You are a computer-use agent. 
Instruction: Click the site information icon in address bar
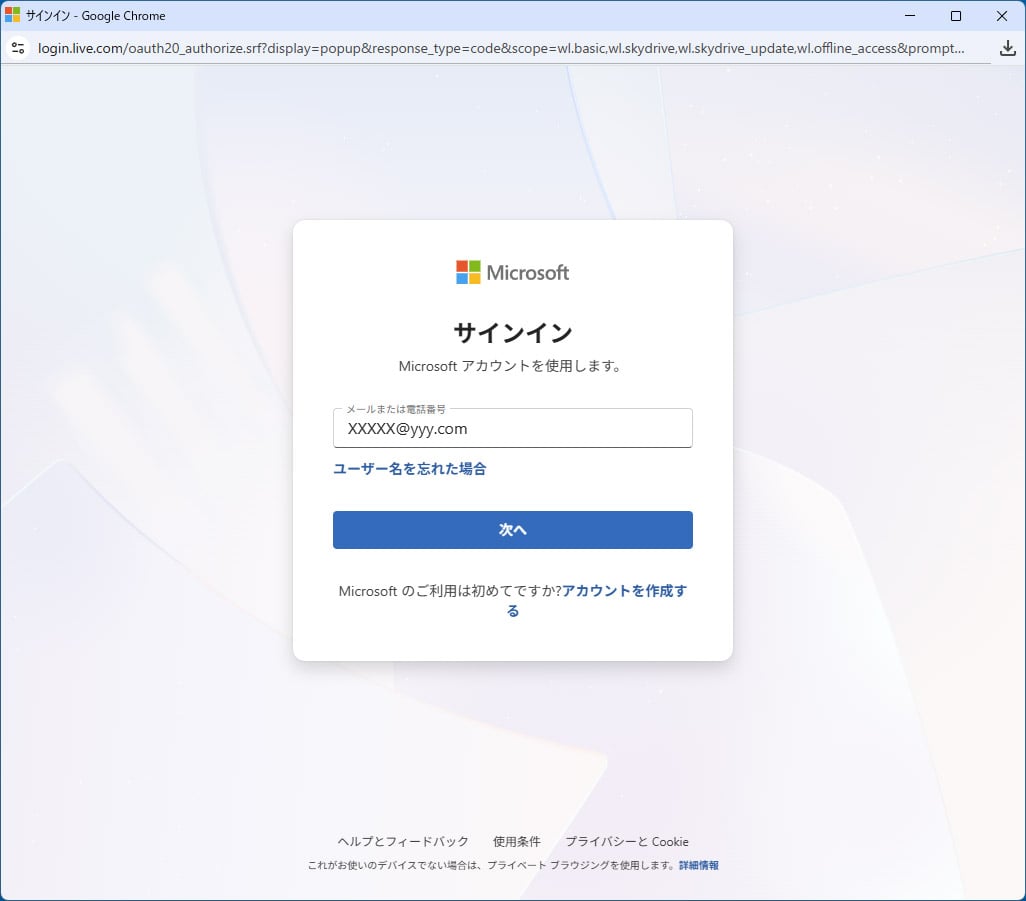point(17,48)
